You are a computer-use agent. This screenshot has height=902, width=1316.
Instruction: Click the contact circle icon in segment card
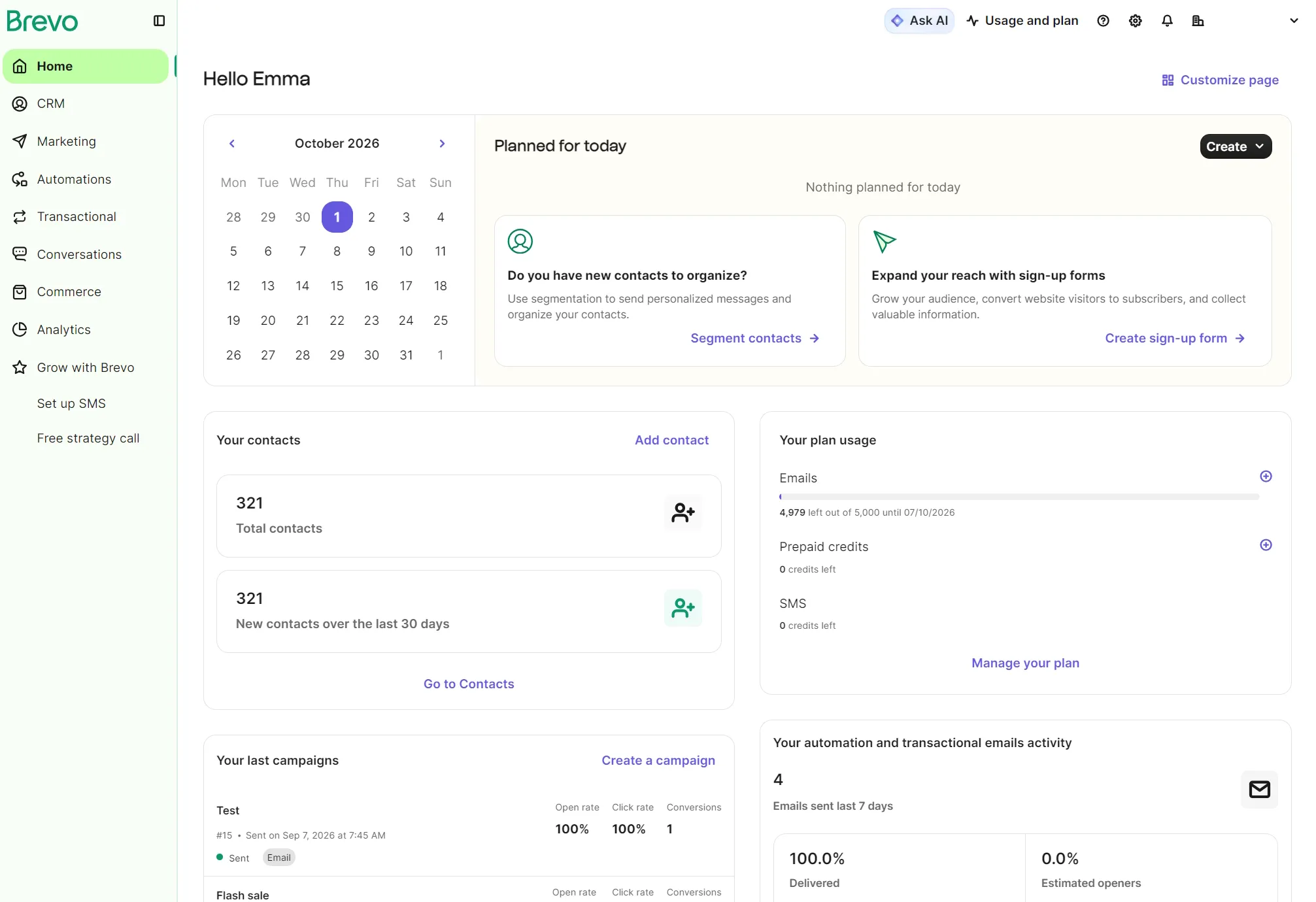pos(520,241)
